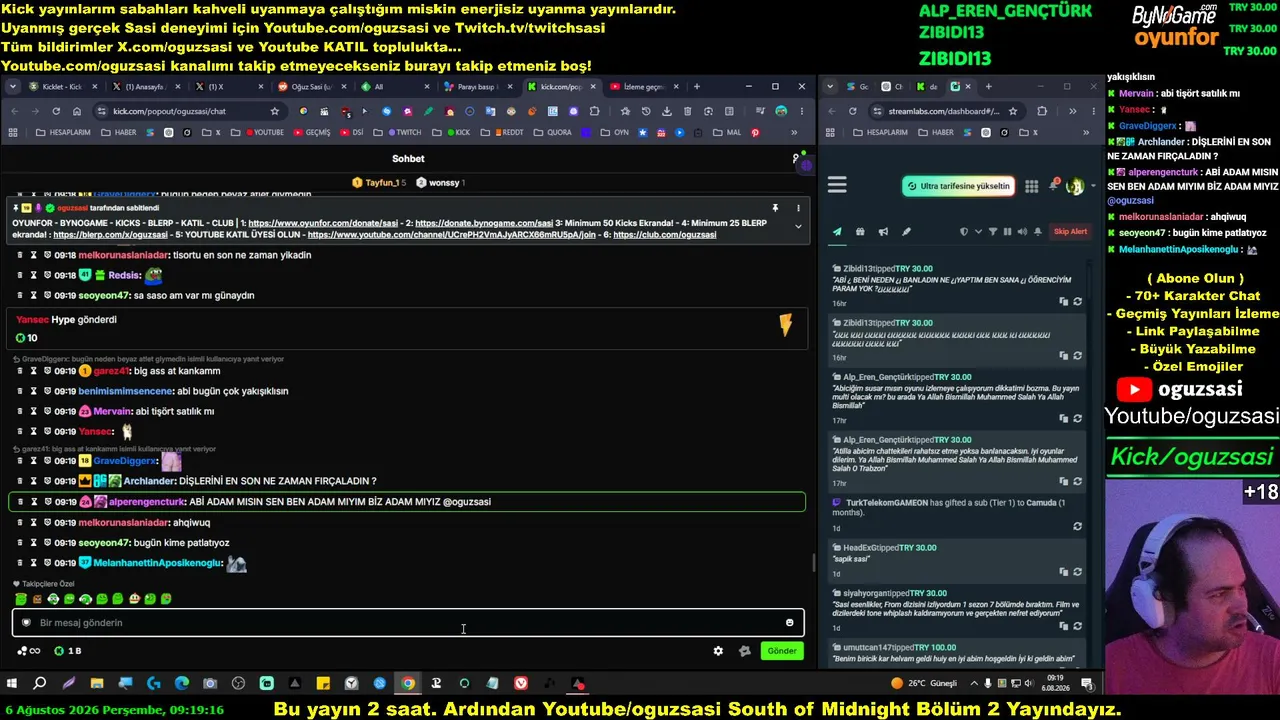This screenshot has width=1280, height=720.
Task: Toggle Streamlabs shield moderation mode
Action: 964,232
